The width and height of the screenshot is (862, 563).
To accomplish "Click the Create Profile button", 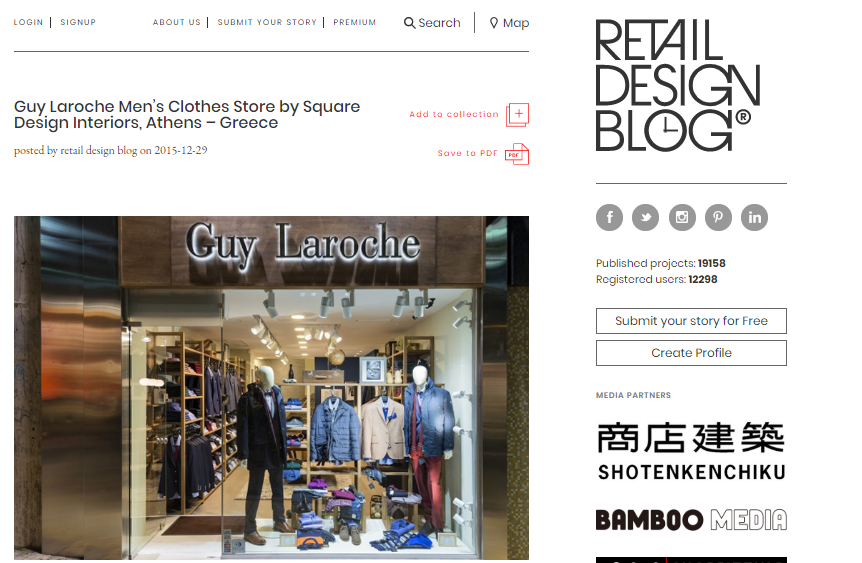I will click(x=691, y=353).
